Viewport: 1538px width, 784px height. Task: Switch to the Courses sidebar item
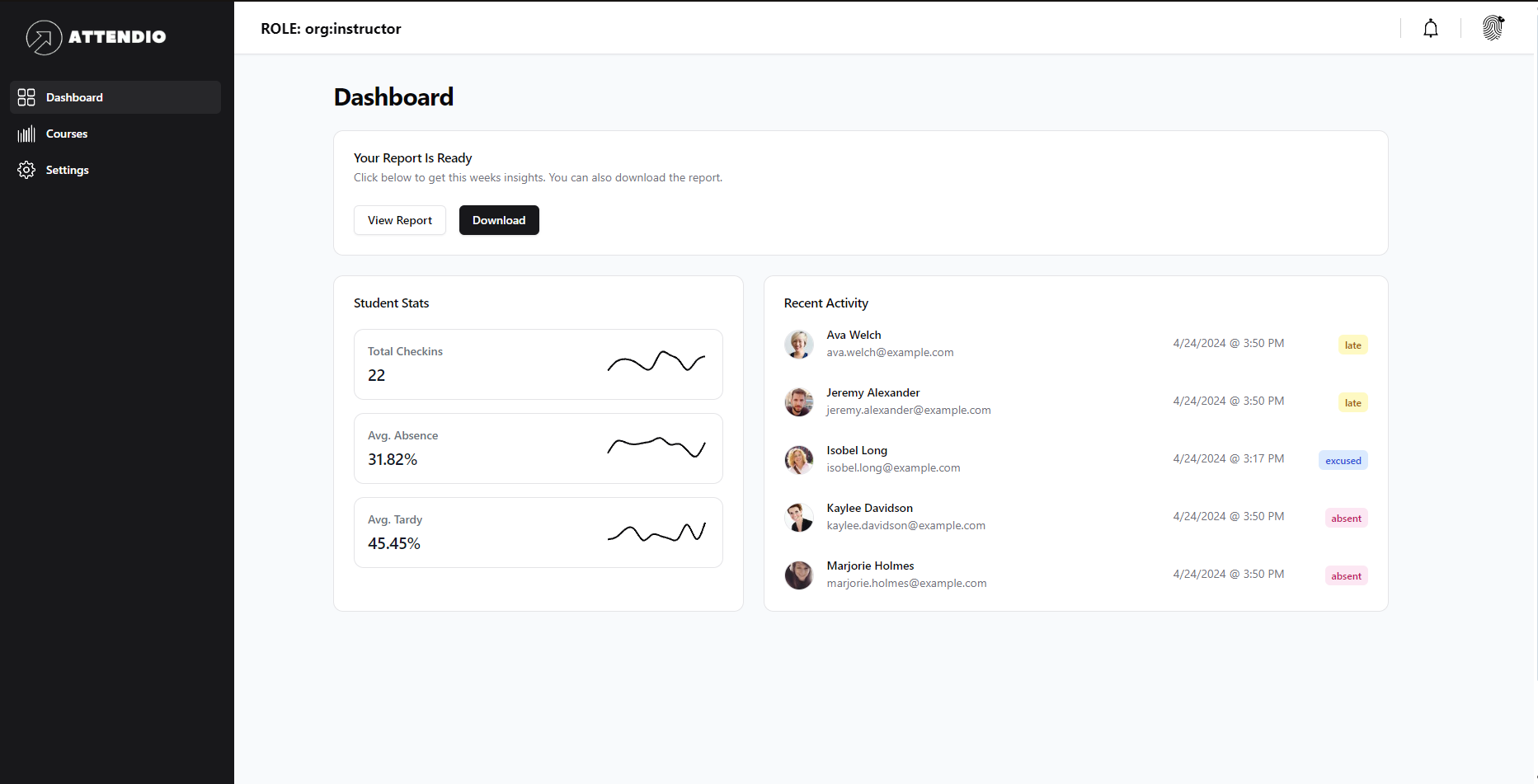click(x=66, y=134)
